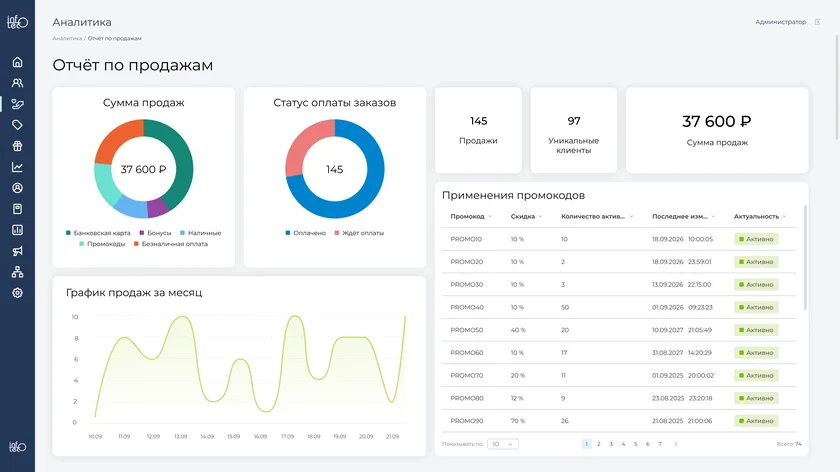Click the promo table vertical scrollbar
Viewport: 840px width, 472px height.
point(805,257)
